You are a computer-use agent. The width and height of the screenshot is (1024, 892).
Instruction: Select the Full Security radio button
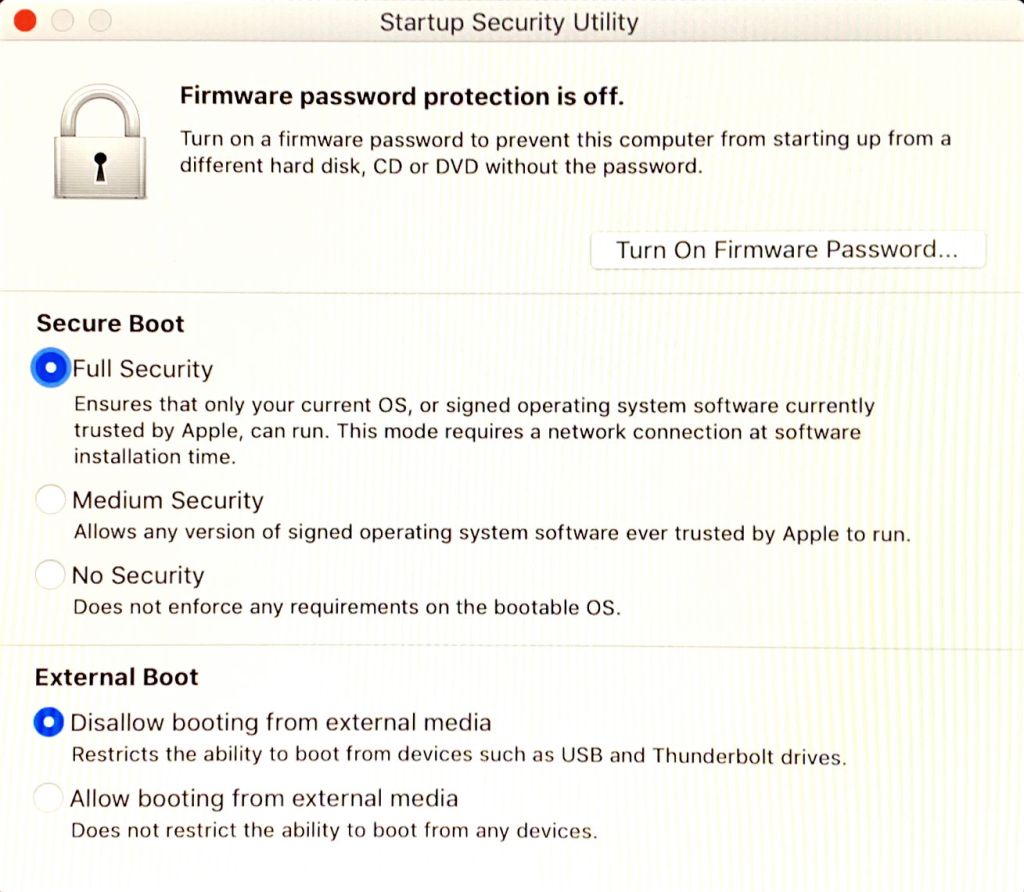pos(49,368)
